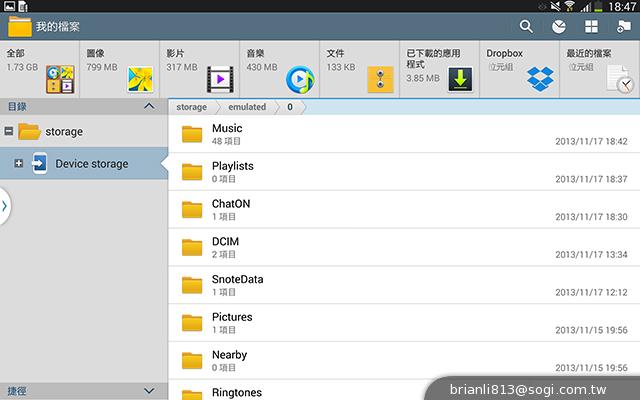Click the 48 項目 item count
This screenshot has height=400, width=640.
point(226,141)
